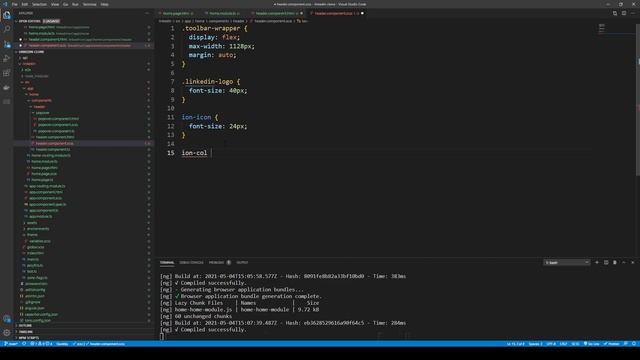The image size is (640, 360).
Task: Close the unsaved header.component.scss tab dot
Action: [362, 13]
